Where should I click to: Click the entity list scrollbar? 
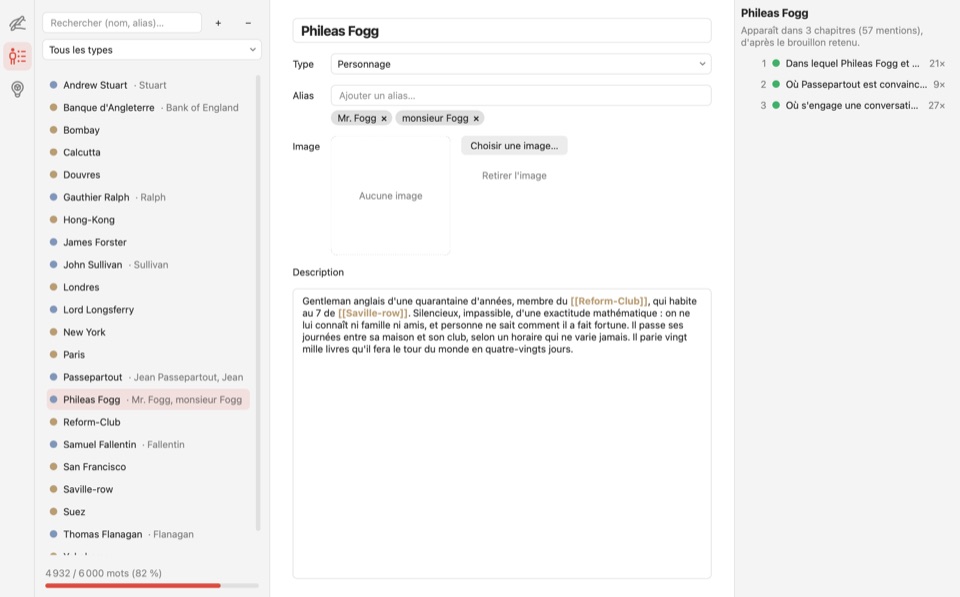click(x=258, y=303)
